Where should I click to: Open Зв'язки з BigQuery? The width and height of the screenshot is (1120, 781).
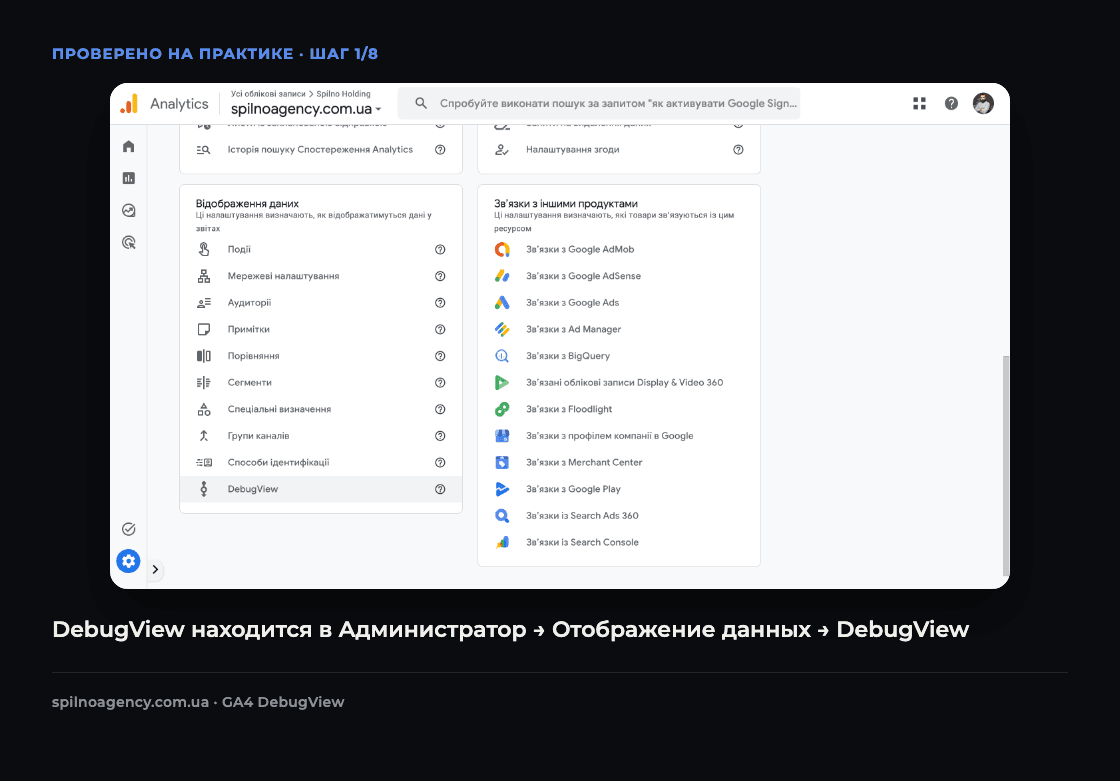coord(619,356)
